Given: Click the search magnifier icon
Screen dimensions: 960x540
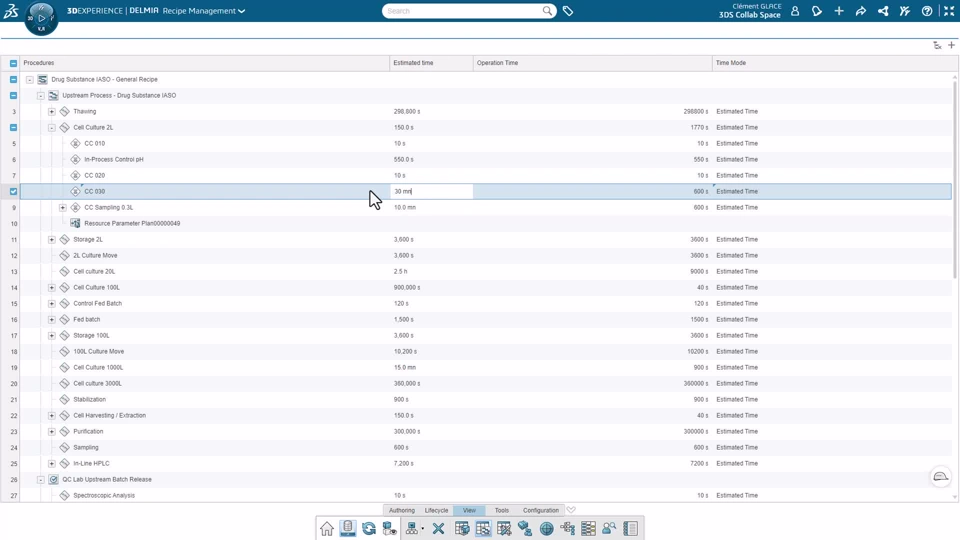Looking at the screenshot, I should [x=547, y=11].
